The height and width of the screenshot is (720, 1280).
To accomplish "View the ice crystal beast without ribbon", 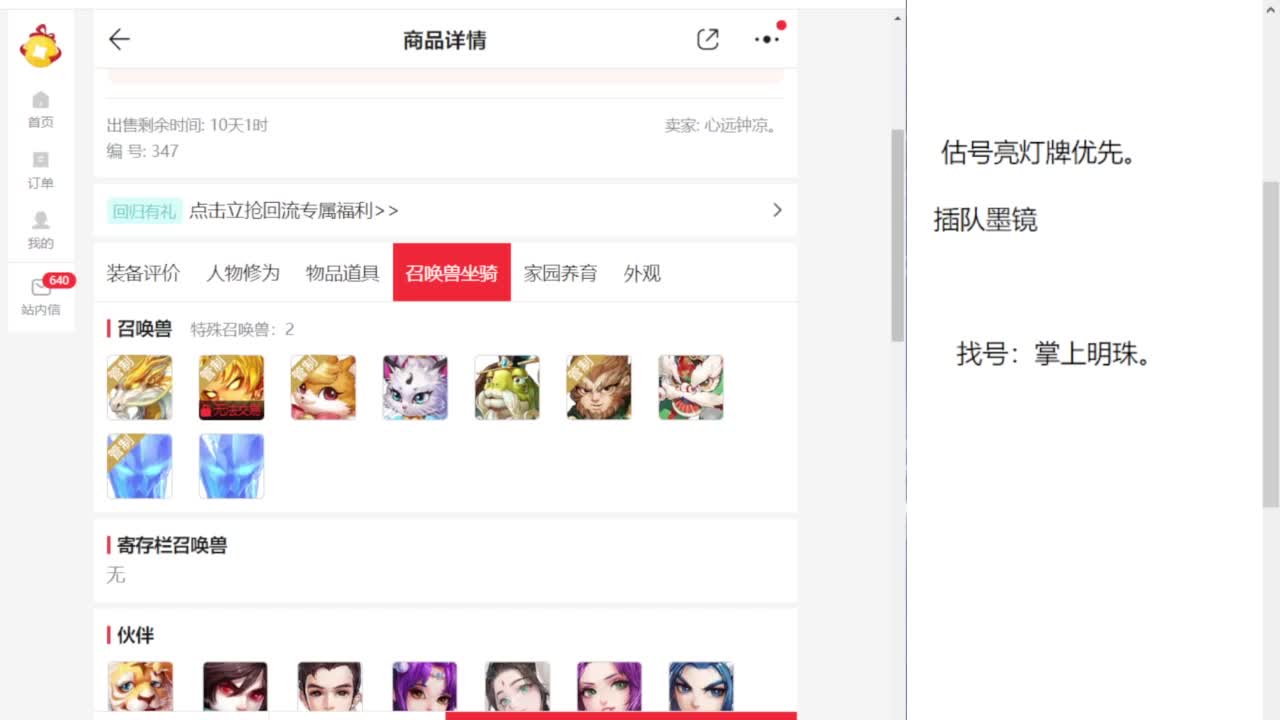I will [x=232, y=466].
